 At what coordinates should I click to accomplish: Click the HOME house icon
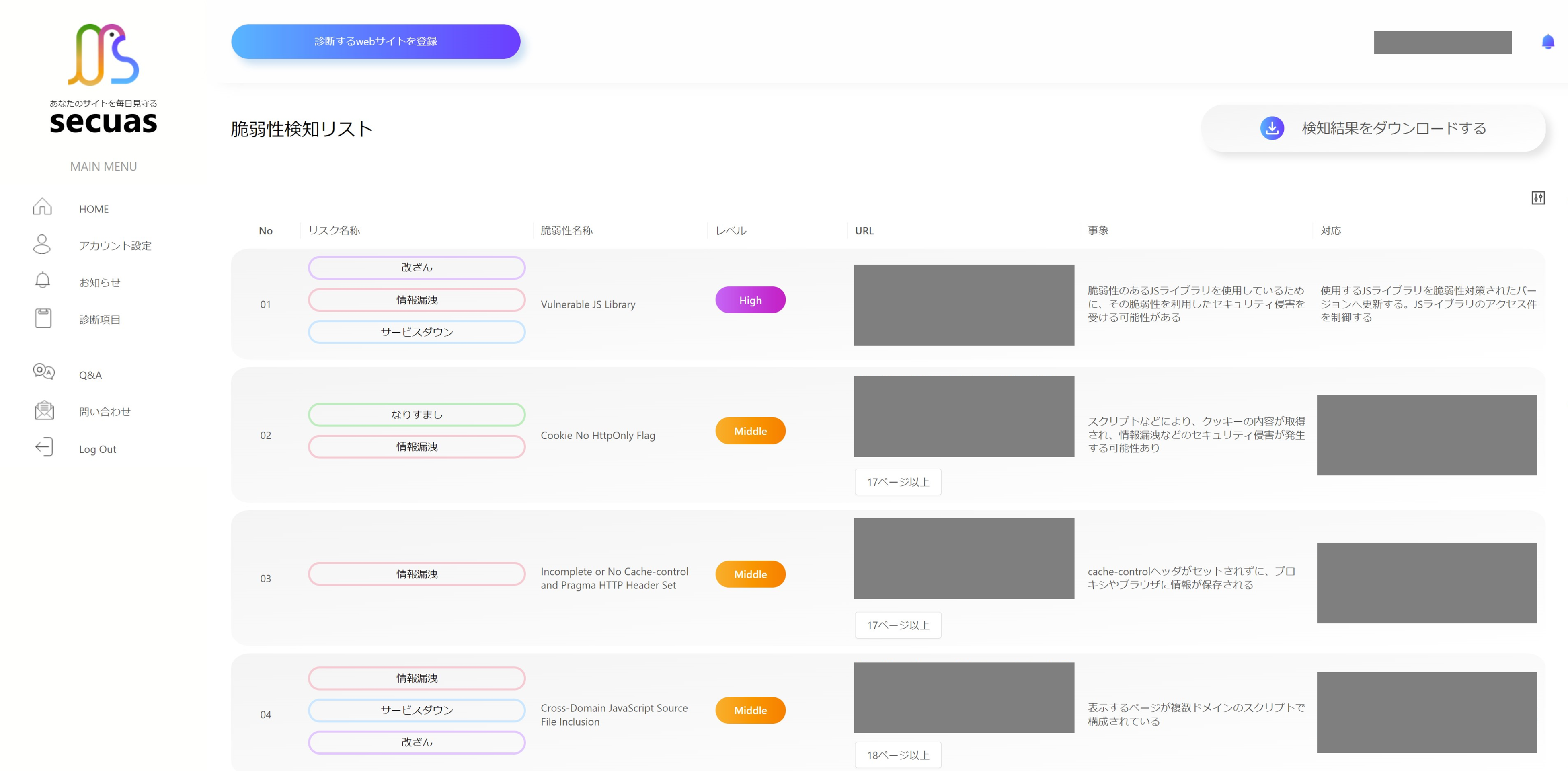coord(42,207)
